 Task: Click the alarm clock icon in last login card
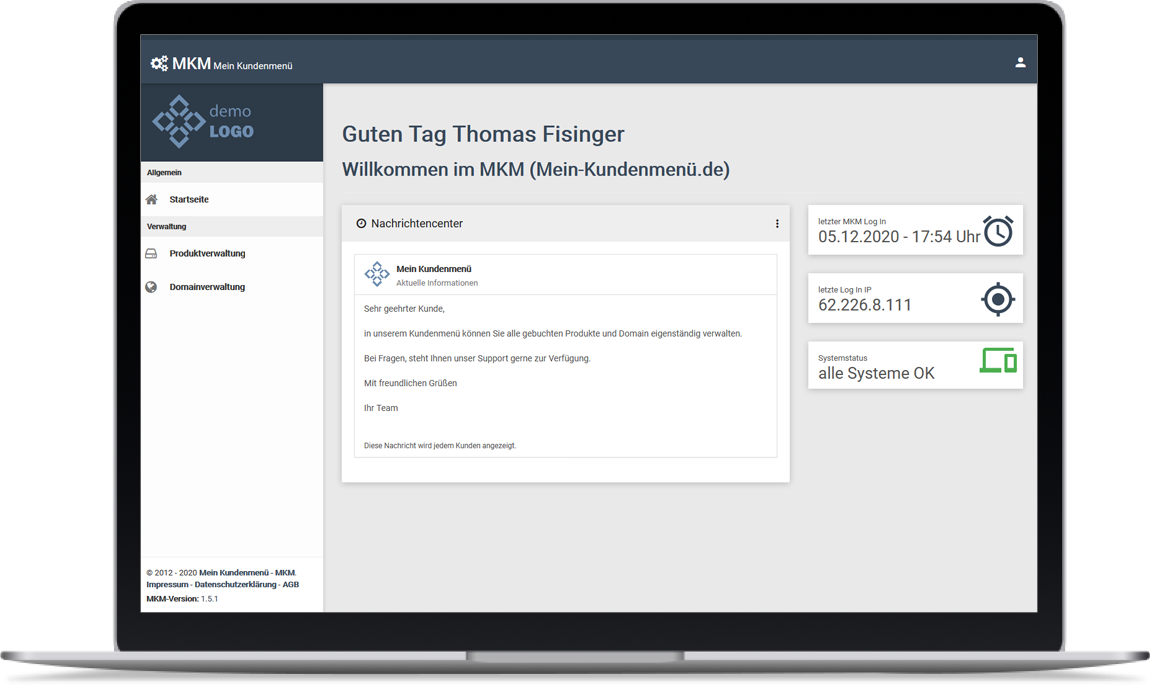click(998, 231)
